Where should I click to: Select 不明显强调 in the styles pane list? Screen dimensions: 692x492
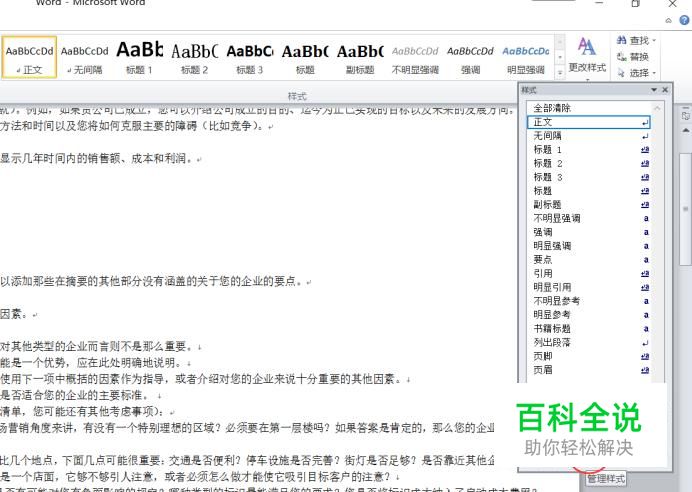[589, 218]
